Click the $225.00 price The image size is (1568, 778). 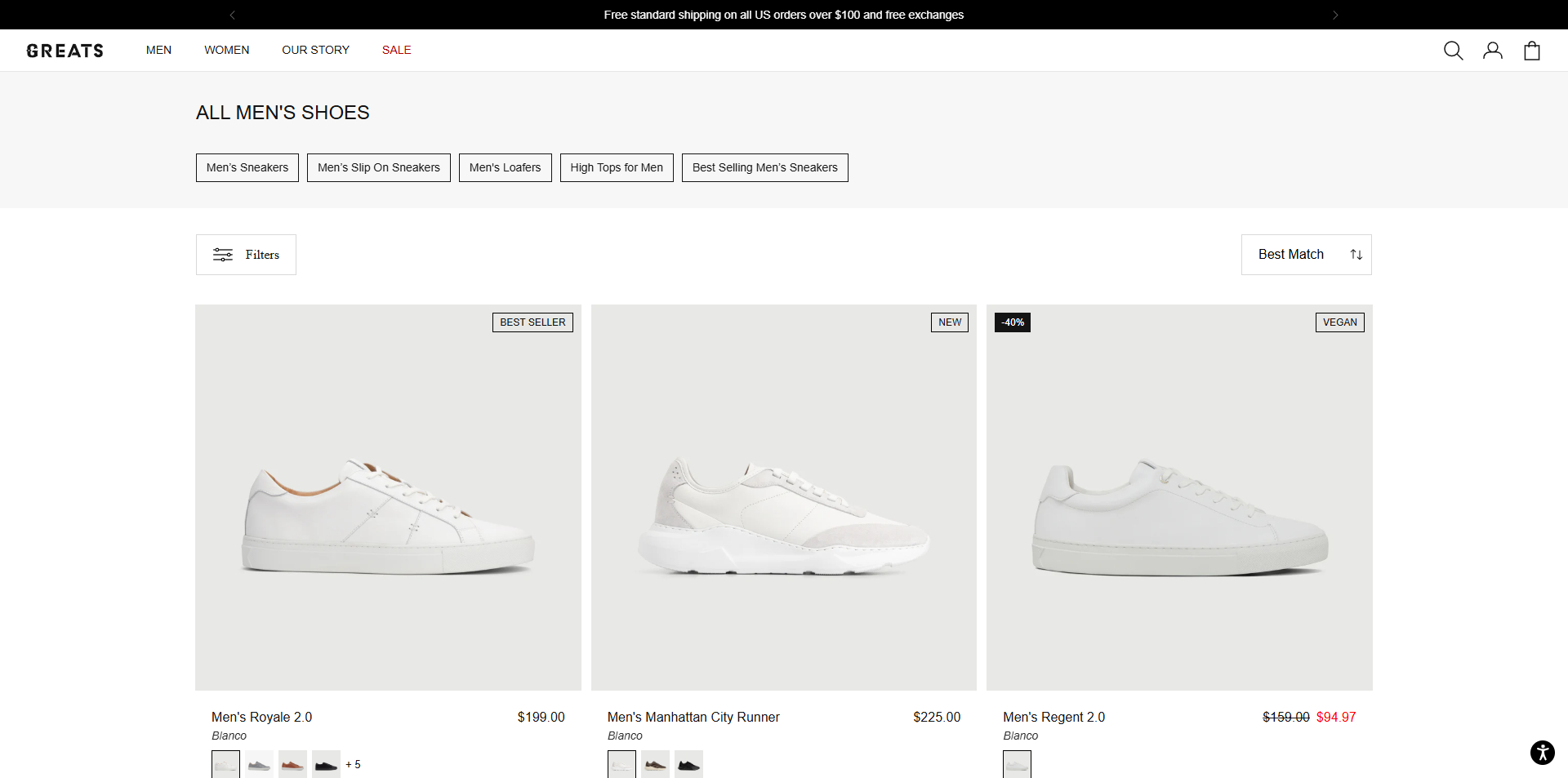click(937, 717)
